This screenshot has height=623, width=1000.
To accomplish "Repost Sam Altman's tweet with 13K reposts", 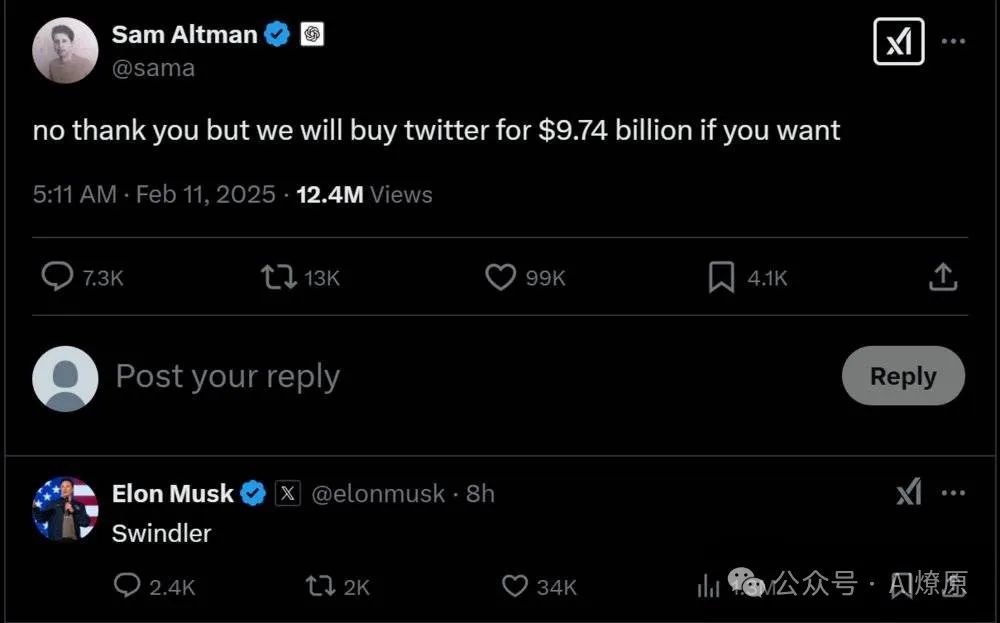I will click(x=279, y=277).
